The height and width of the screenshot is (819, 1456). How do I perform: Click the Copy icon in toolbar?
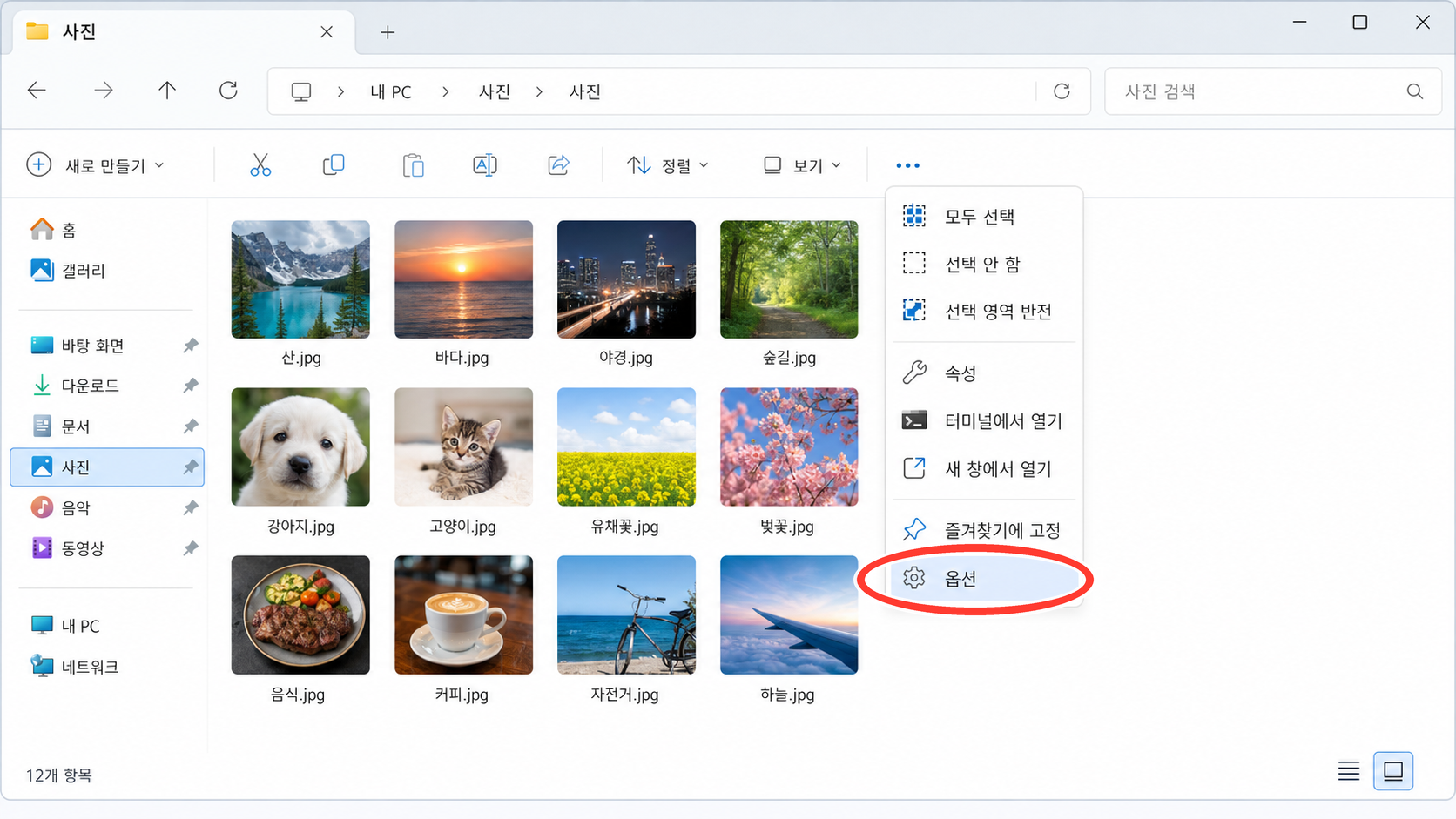point(334,164)
